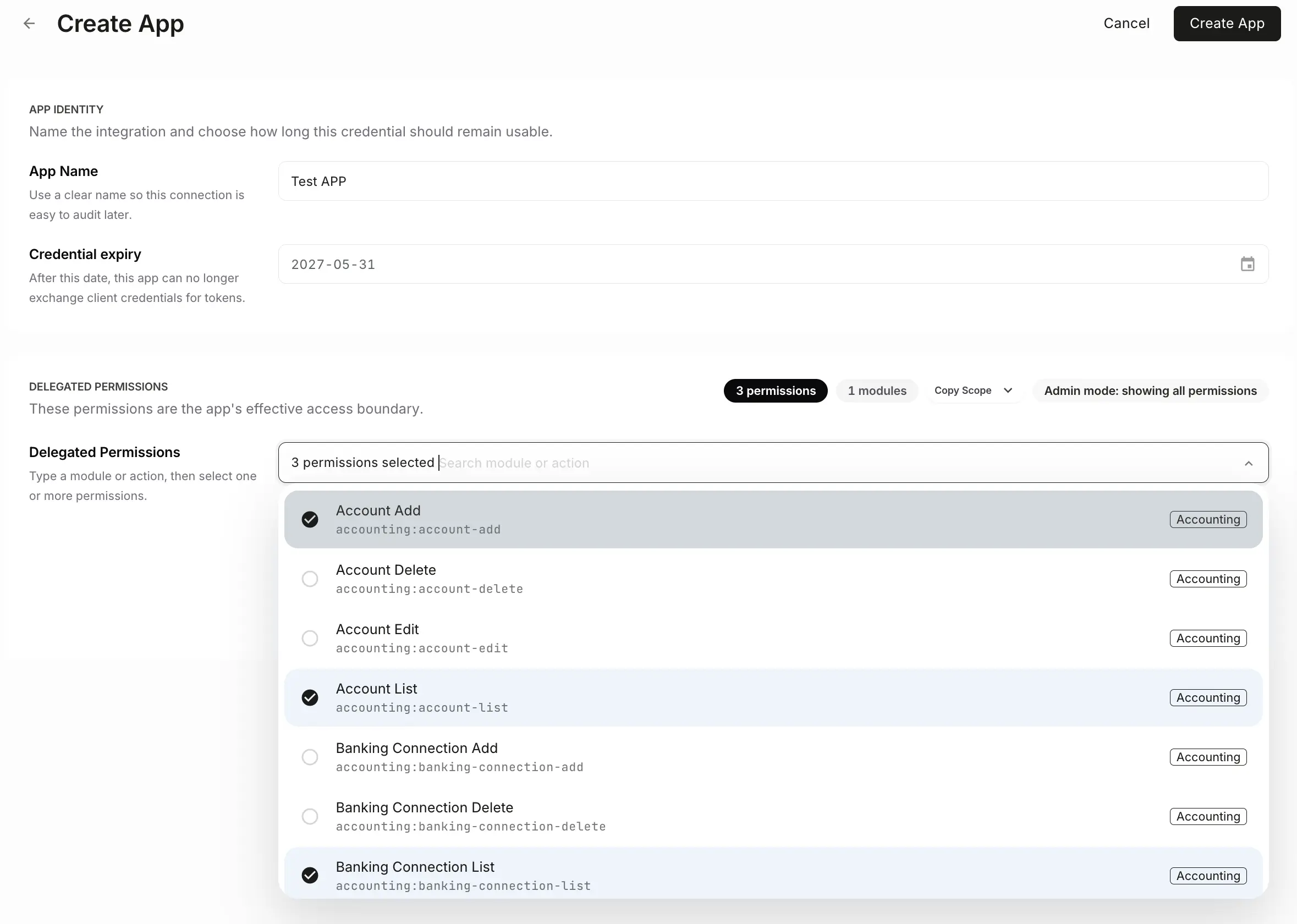The width and height of the screenshot is (1297, 924).
Task: Click the accounting:account-edit scope text
Action: coord(422,648)
